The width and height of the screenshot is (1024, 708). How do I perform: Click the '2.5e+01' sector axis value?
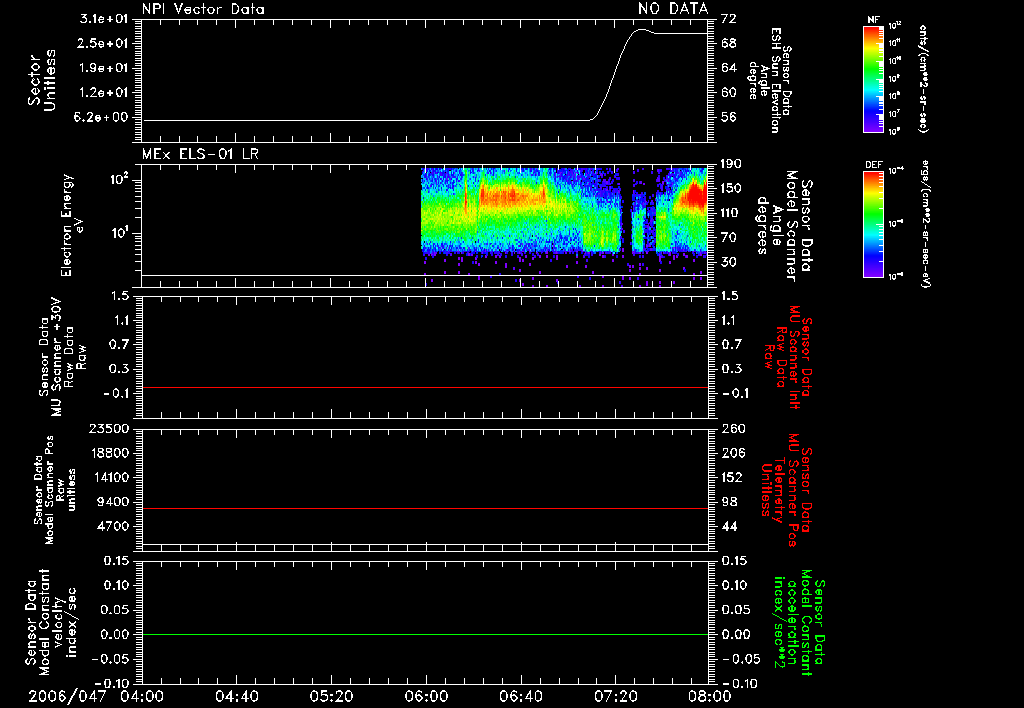(104, 43)
